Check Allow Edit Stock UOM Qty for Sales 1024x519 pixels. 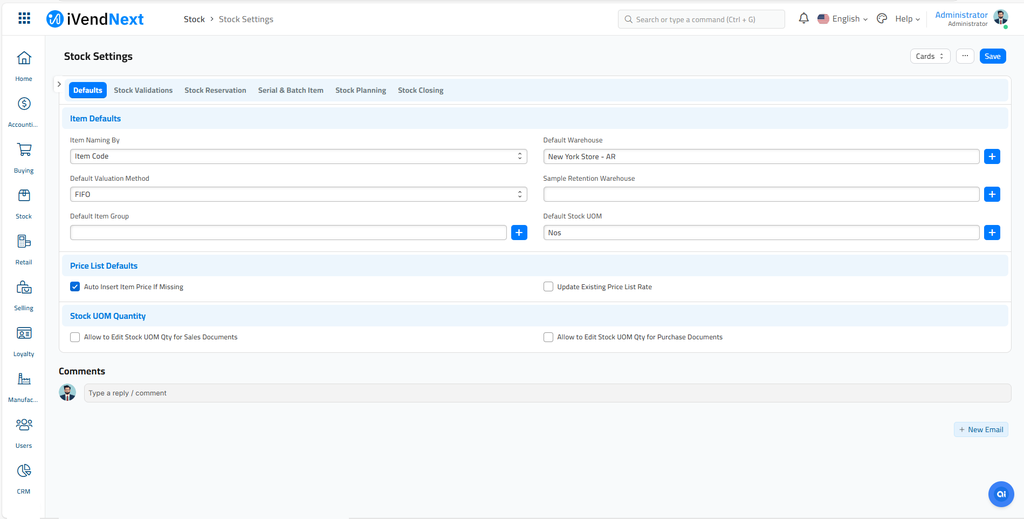click(x=75, y=337)
